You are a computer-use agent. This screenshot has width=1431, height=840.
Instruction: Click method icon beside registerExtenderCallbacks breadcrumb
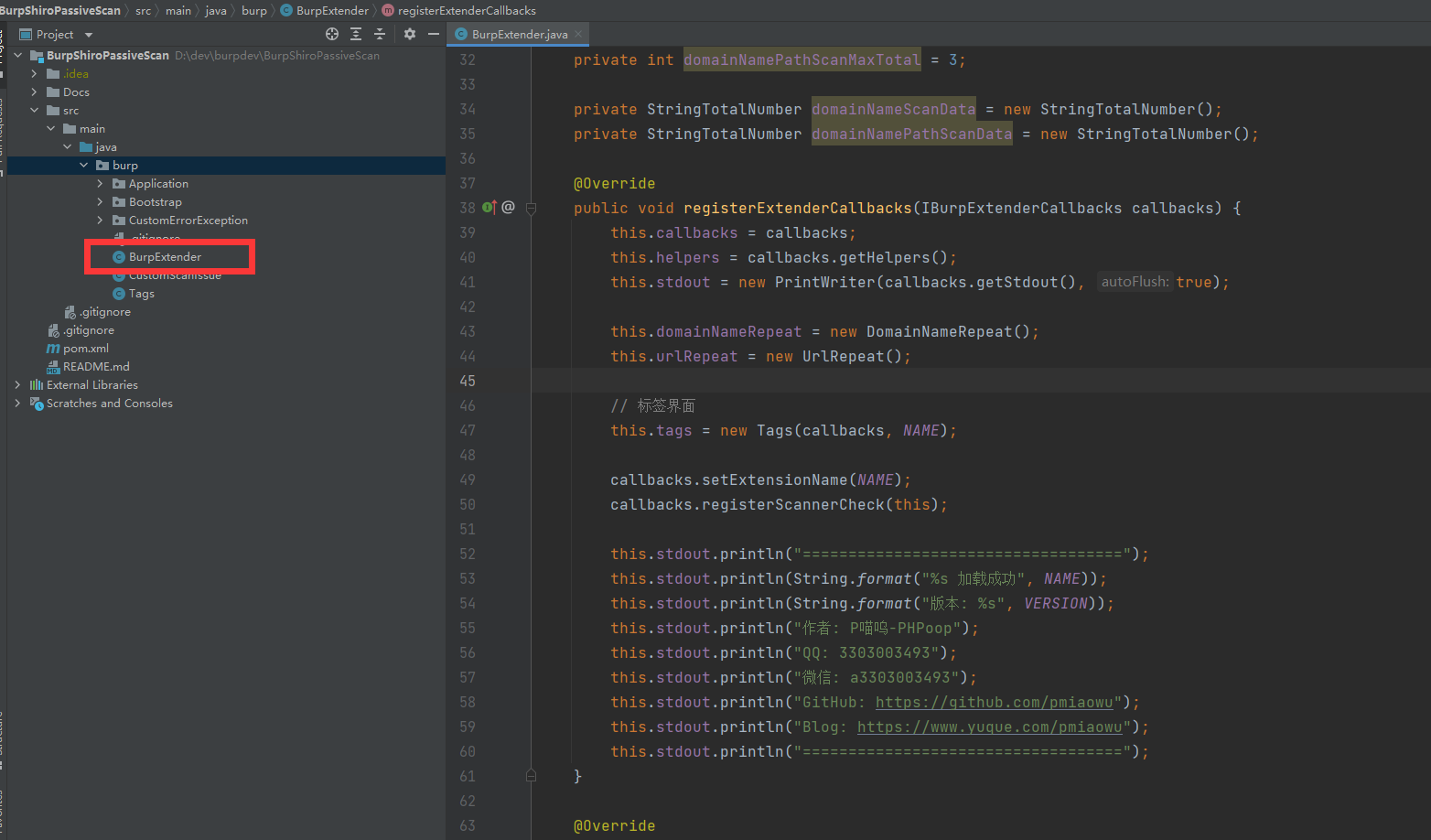pyautogui.click(x=388, y=10)
